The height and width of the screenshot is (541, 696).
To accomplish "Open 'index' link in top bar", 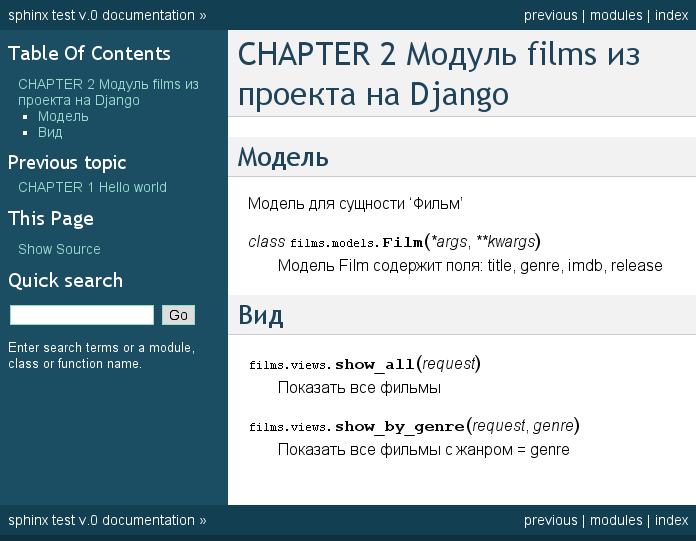I will (x=671, y=15).
